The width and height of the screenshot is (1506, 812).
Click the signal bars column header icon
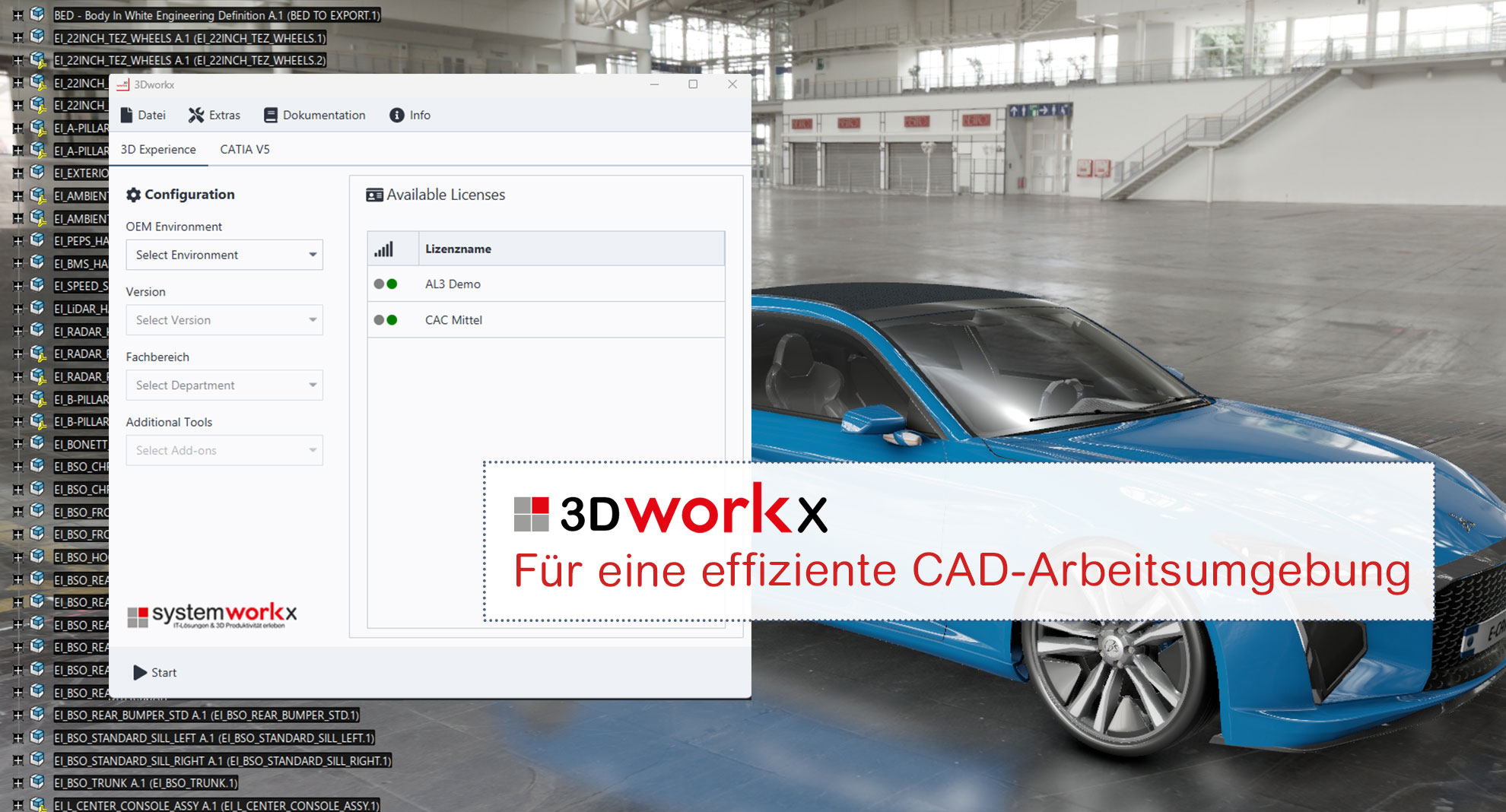[384, 249]
